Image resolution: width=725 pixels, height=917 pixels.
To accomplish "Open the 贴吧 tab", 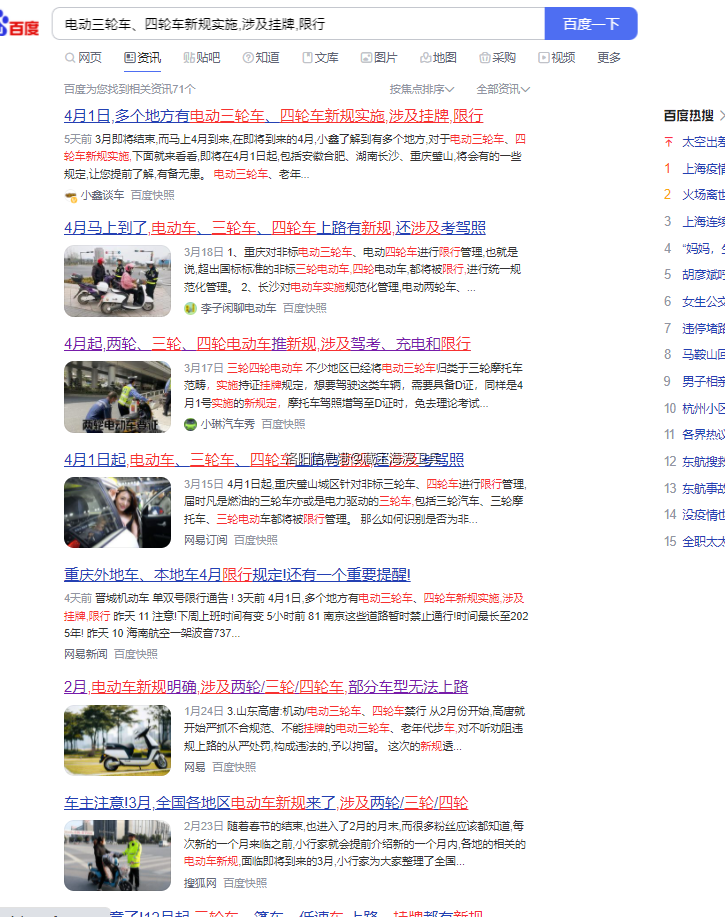I will 202,57.
